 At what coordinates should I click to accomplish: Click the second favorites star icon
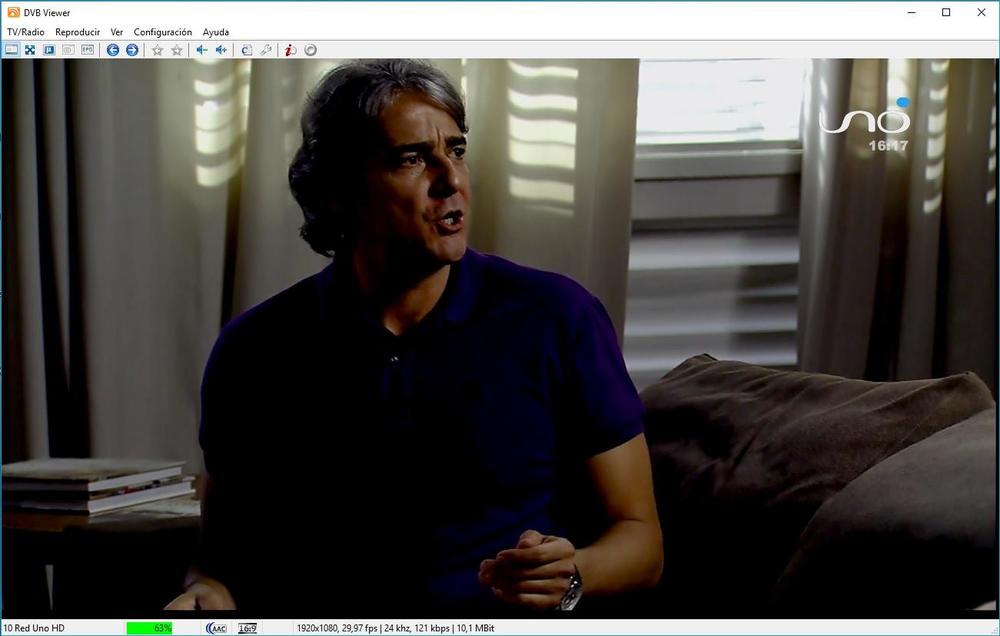(x=177, y=50)
